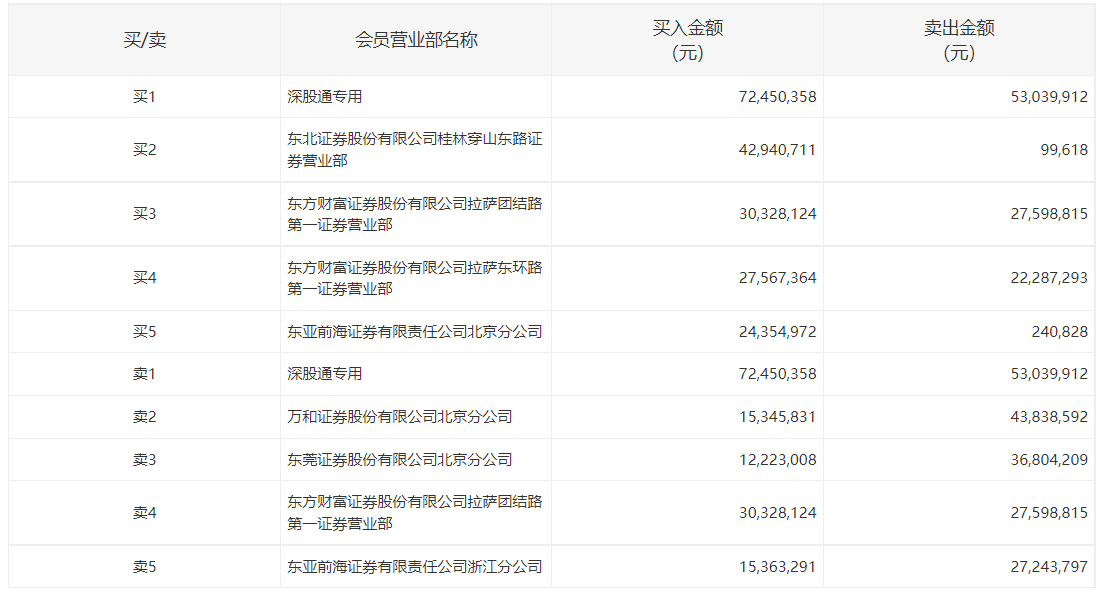The height and width of the screenshot is (599, 1104).
Task: Click sell amount 99,618
Action: 1064,150
